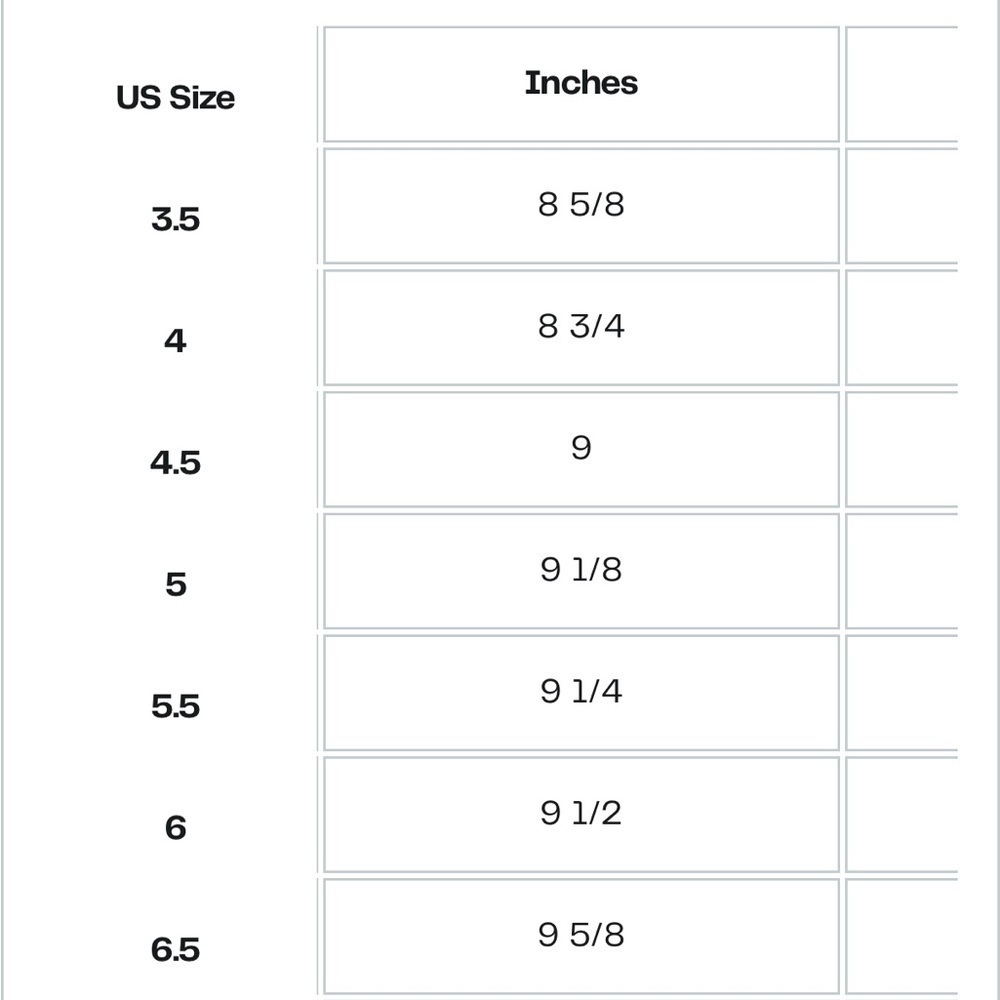Click the 9 5/8 inches cell

point(581,937)
